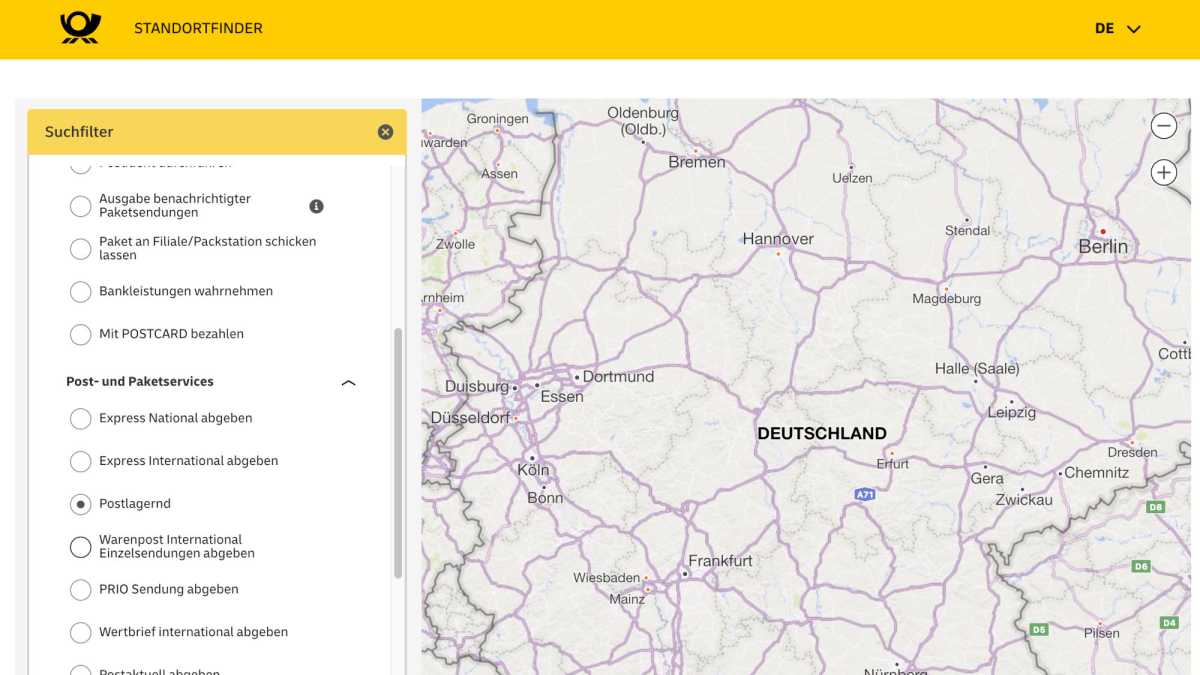Image resolution: width=1200 pixels, height=675 pixels.
Task: Select Wertbrief international abgeben
Action: (x=81, y=632)
